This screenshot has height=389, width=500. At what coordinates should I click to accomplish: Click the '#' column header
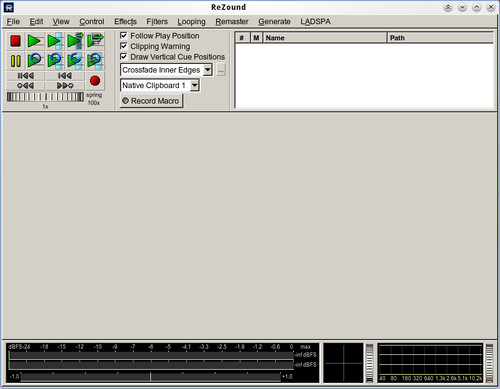pos(242,38)
